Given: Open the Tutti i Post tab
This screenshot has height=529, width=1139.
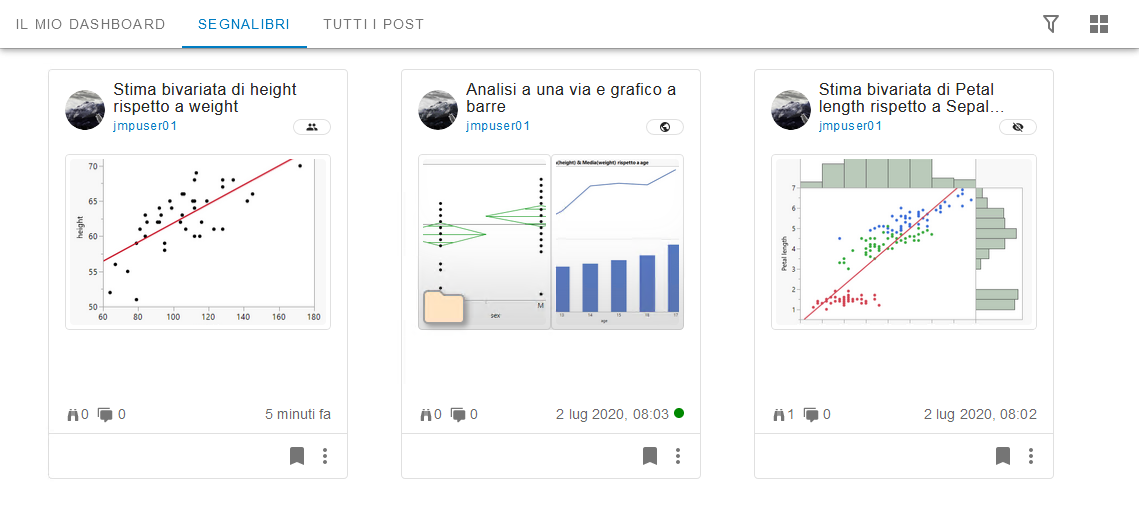Looking at the screenshot, I should coord(373,24).
